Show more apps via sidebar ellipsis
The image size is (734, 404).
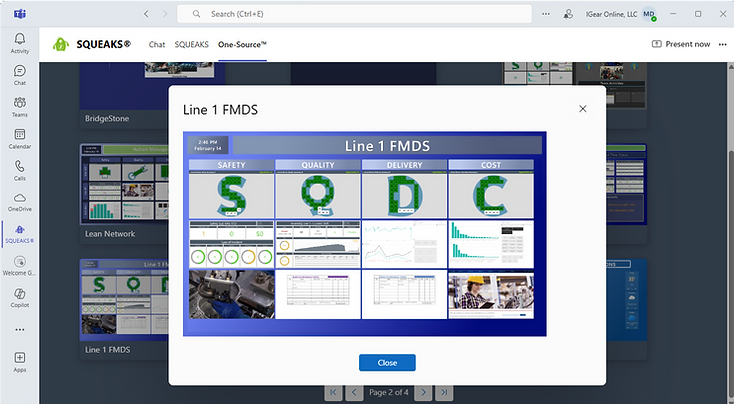[19, 329]
